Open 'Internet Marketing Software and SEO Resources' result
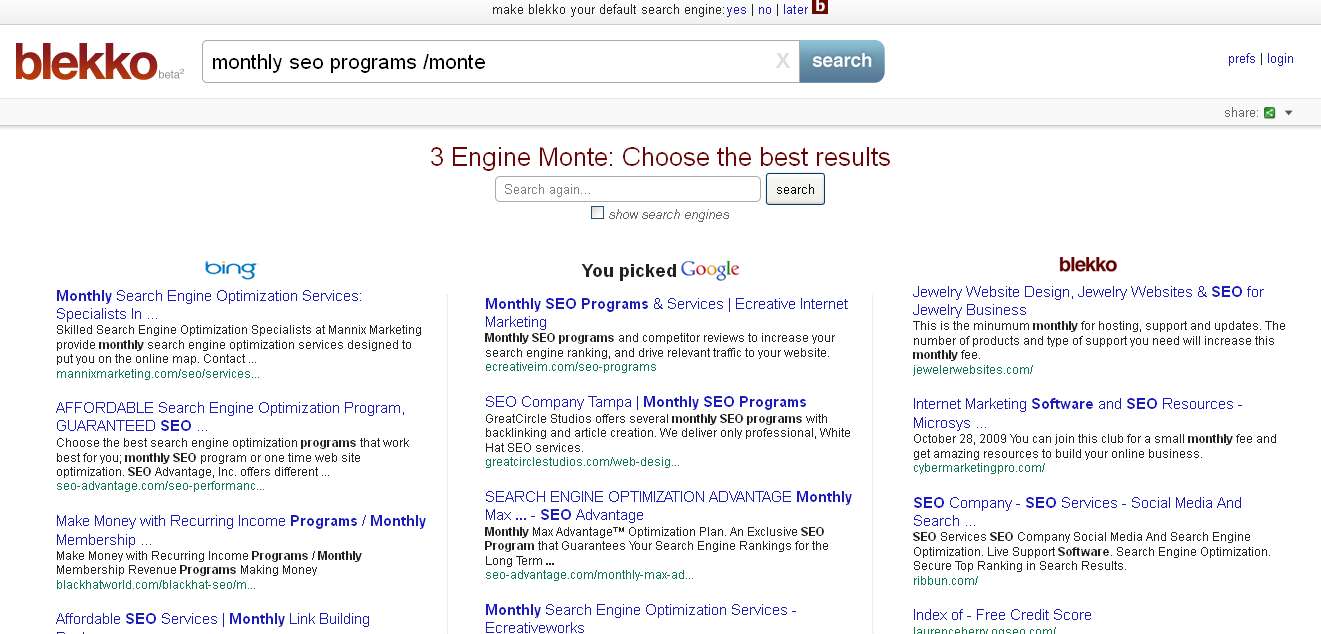Screen dimensions: 1321x634 tap(1078, 413)
